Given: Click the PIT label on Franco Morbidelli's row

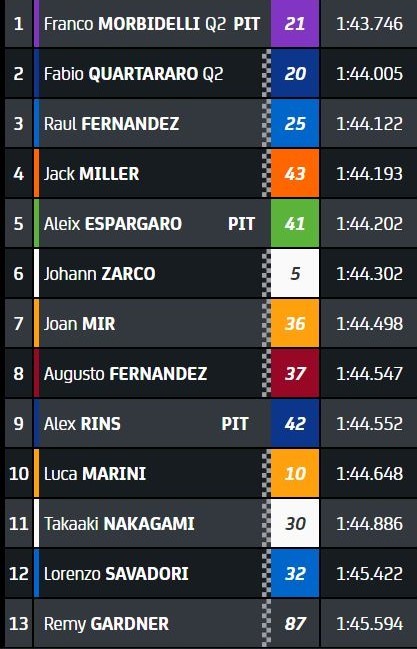Looking at the screenshot, I should (247, 24).
